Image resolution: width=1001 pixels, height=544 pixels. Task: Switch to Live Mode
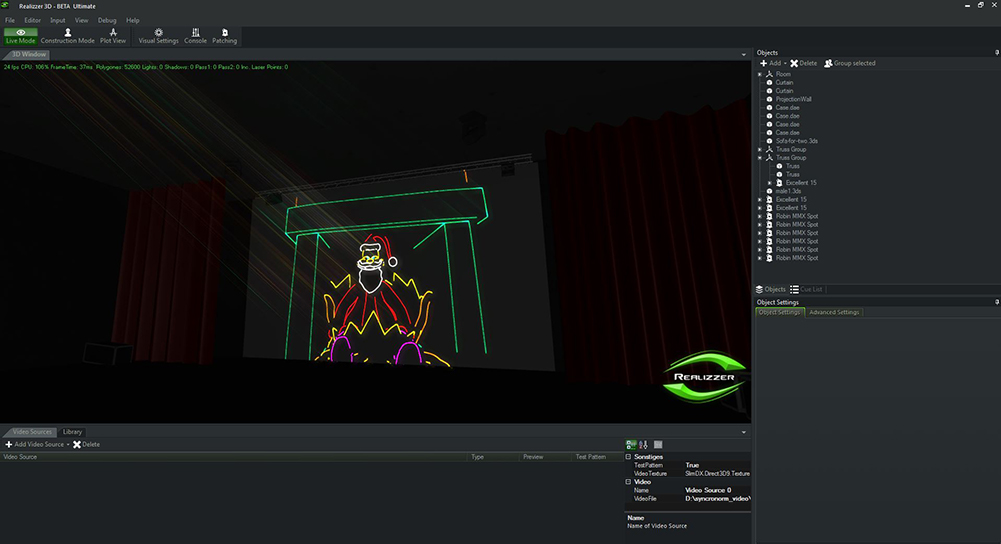[x=20, y=36]
